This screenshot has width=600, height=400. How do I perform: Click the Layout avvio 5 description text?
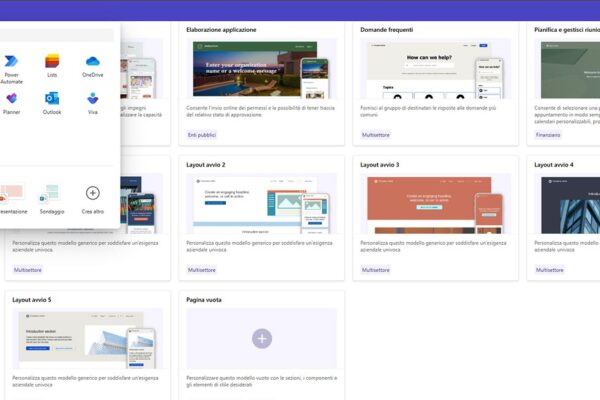(85, 381)
